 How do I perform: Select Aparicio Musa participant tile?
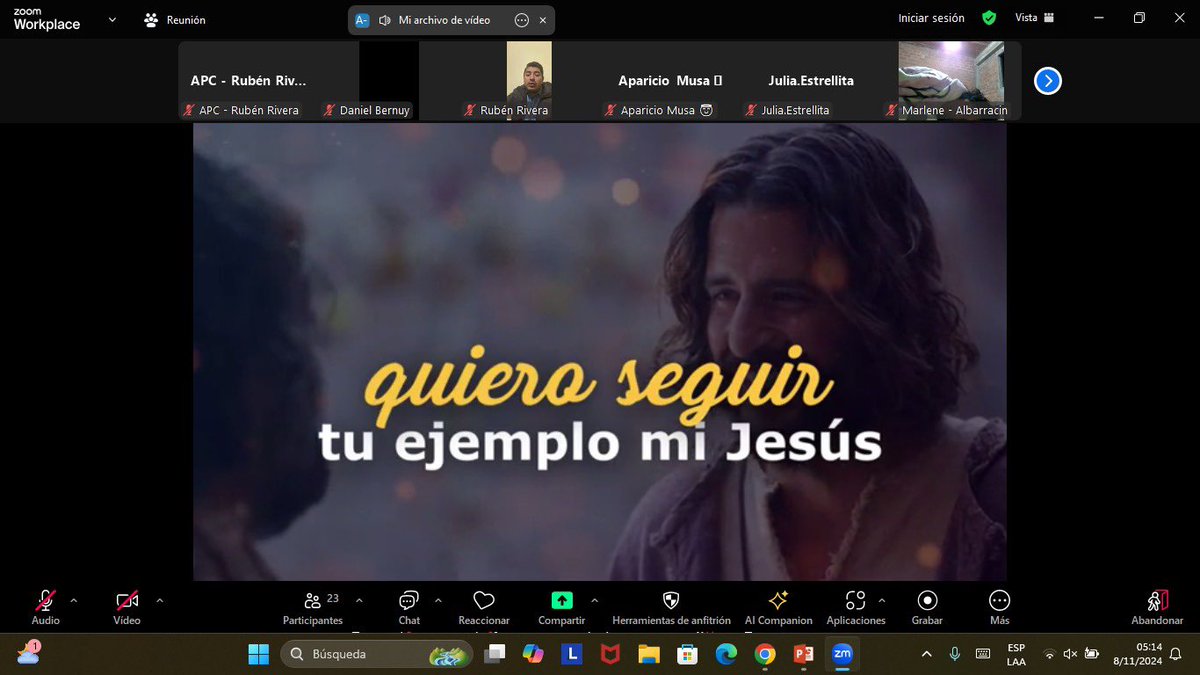pos(669,81)
